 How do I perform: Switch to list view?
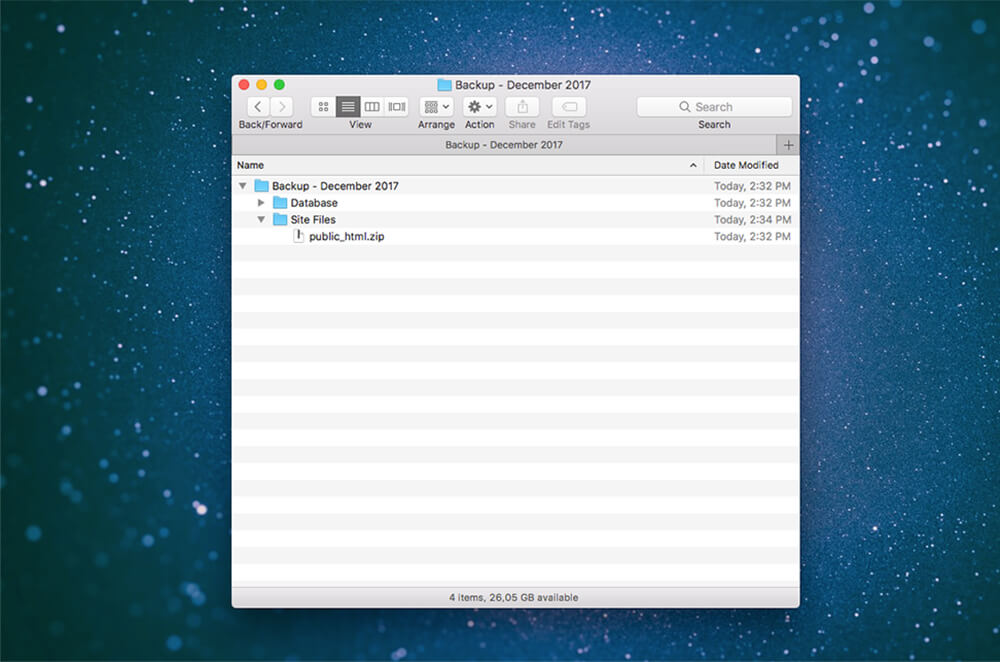point(348,107)
